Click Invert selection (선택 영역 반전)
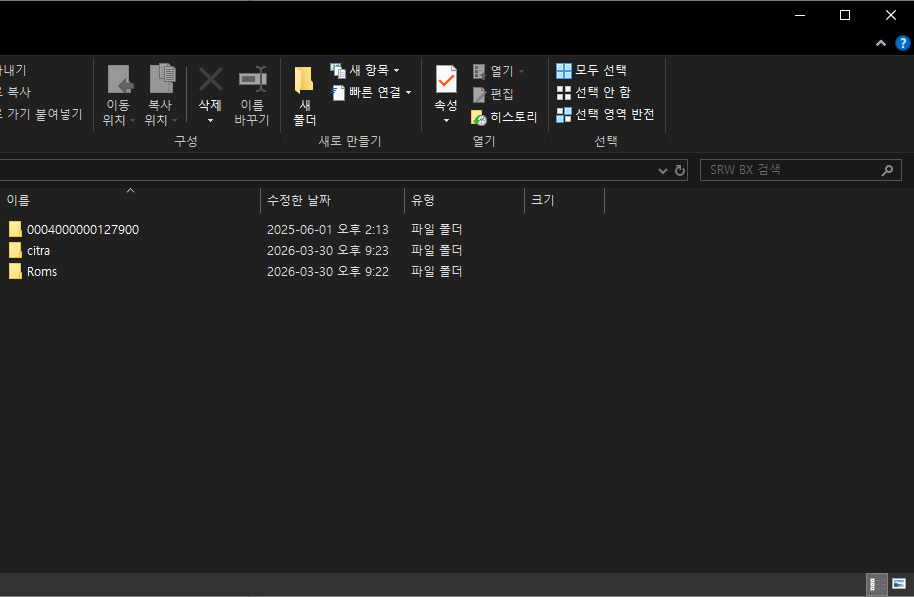The width and height of the screenshot is (914, 597). pos(606,114)
